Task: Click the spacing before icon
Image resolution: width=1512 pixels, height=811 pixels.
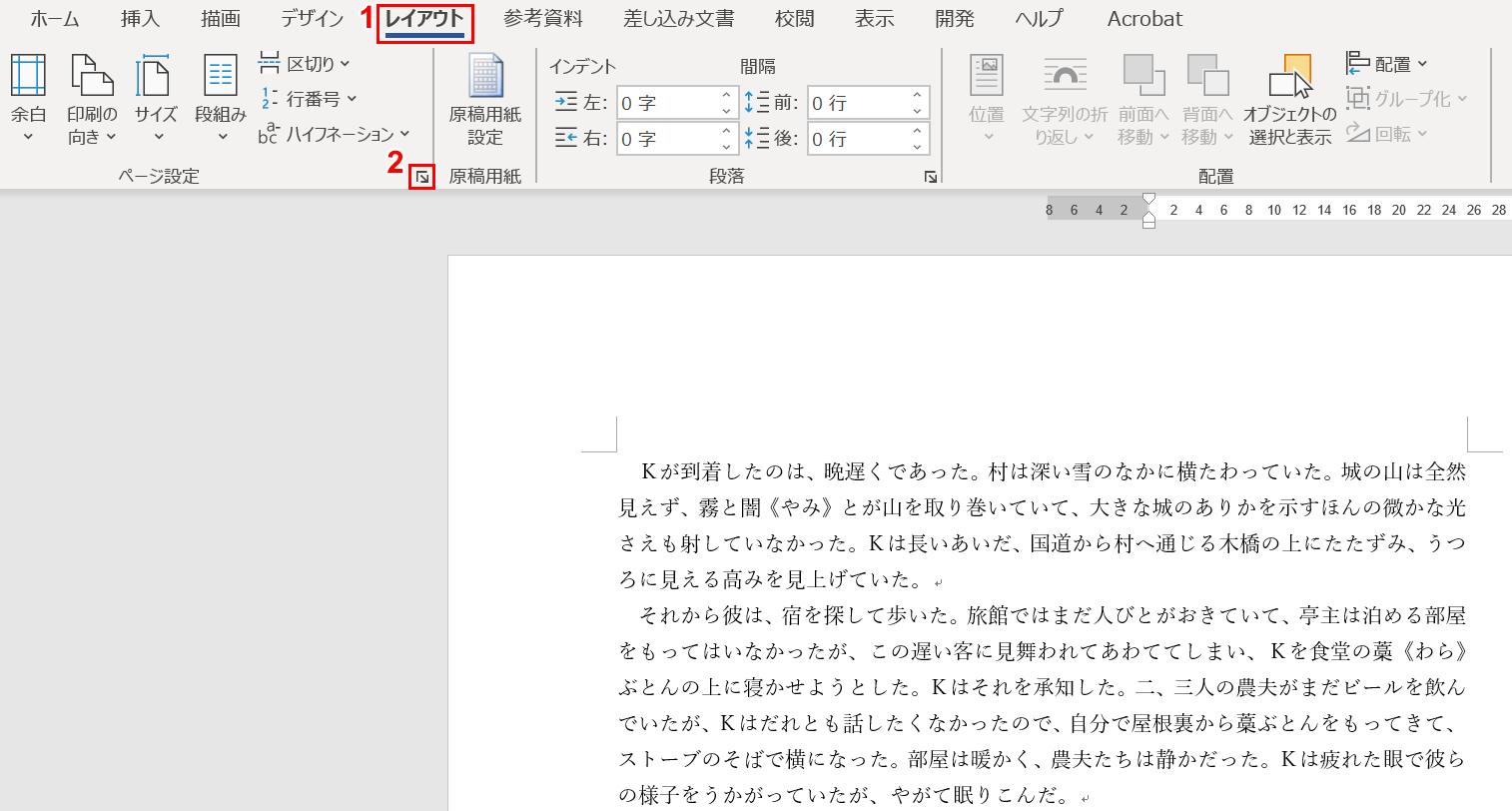Action: pyautogui.click(x=757, y=102)
